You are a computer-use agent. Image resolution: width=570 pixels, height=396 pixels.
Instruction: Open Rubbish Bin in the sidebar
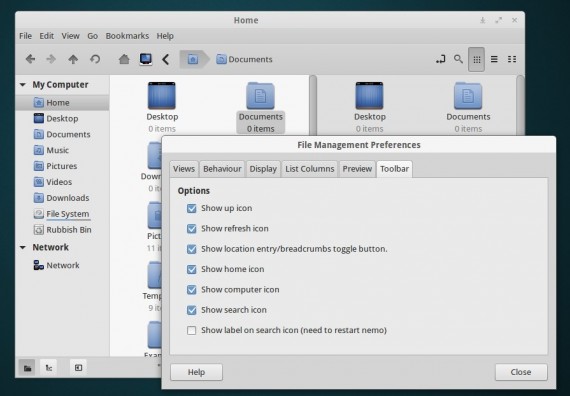tap(62, 230)
